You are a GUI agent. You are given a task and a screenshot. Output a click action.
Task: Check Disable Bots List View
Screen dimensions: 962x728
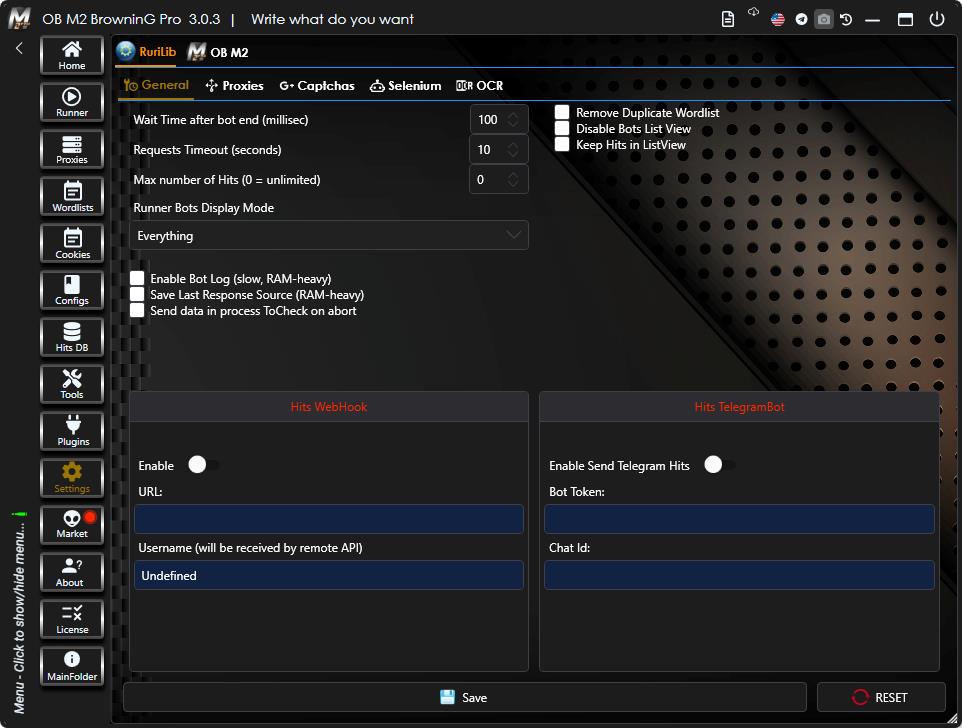tap(562, 128)
